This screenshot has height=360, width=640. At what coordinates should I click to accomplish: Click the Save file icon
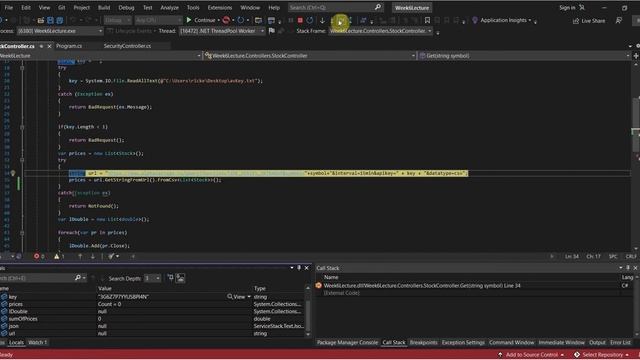[x=50, y=20]
